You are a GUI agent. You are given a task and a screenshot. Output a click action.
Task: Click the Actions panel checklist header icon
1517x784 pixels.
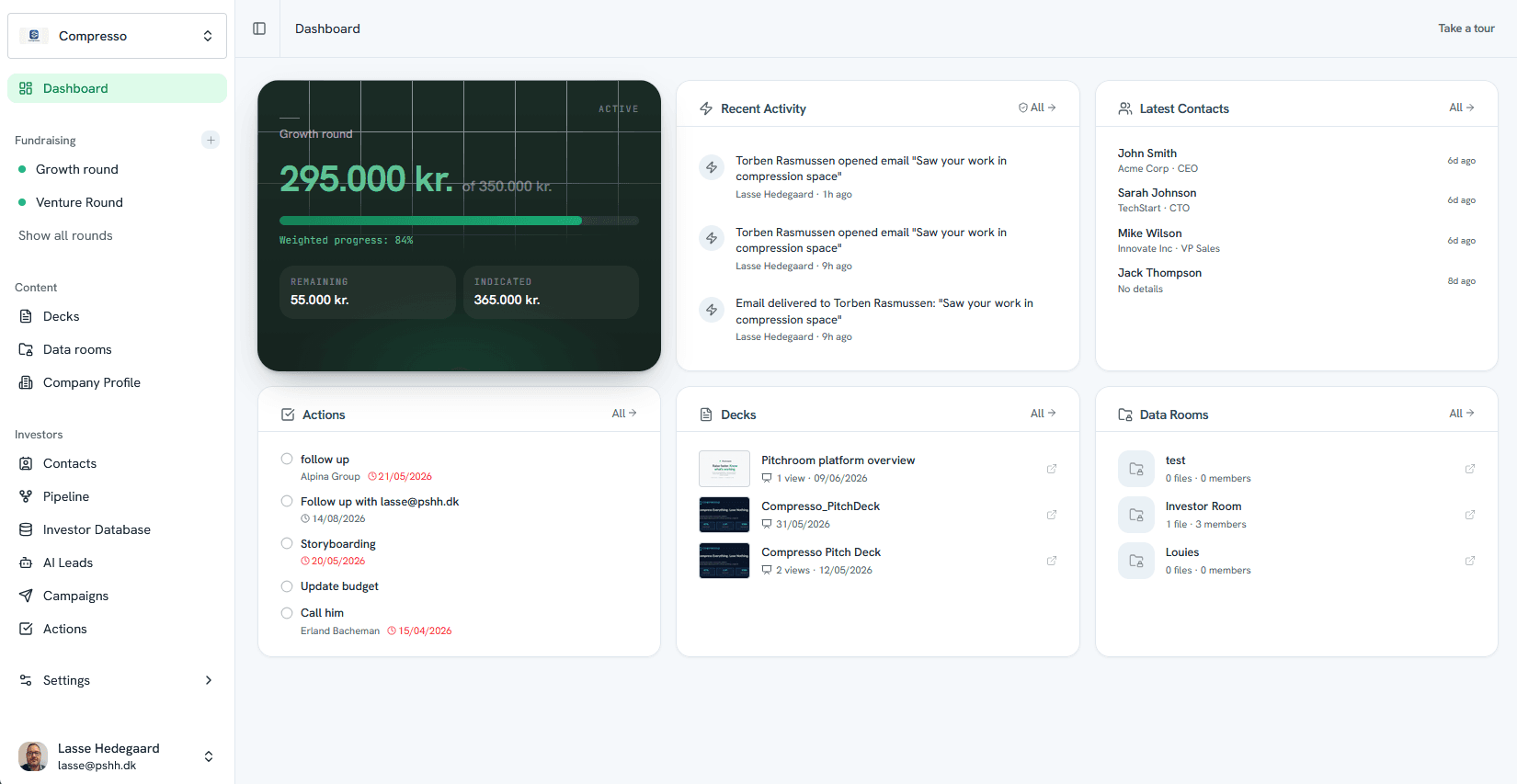tap(288, 415)
